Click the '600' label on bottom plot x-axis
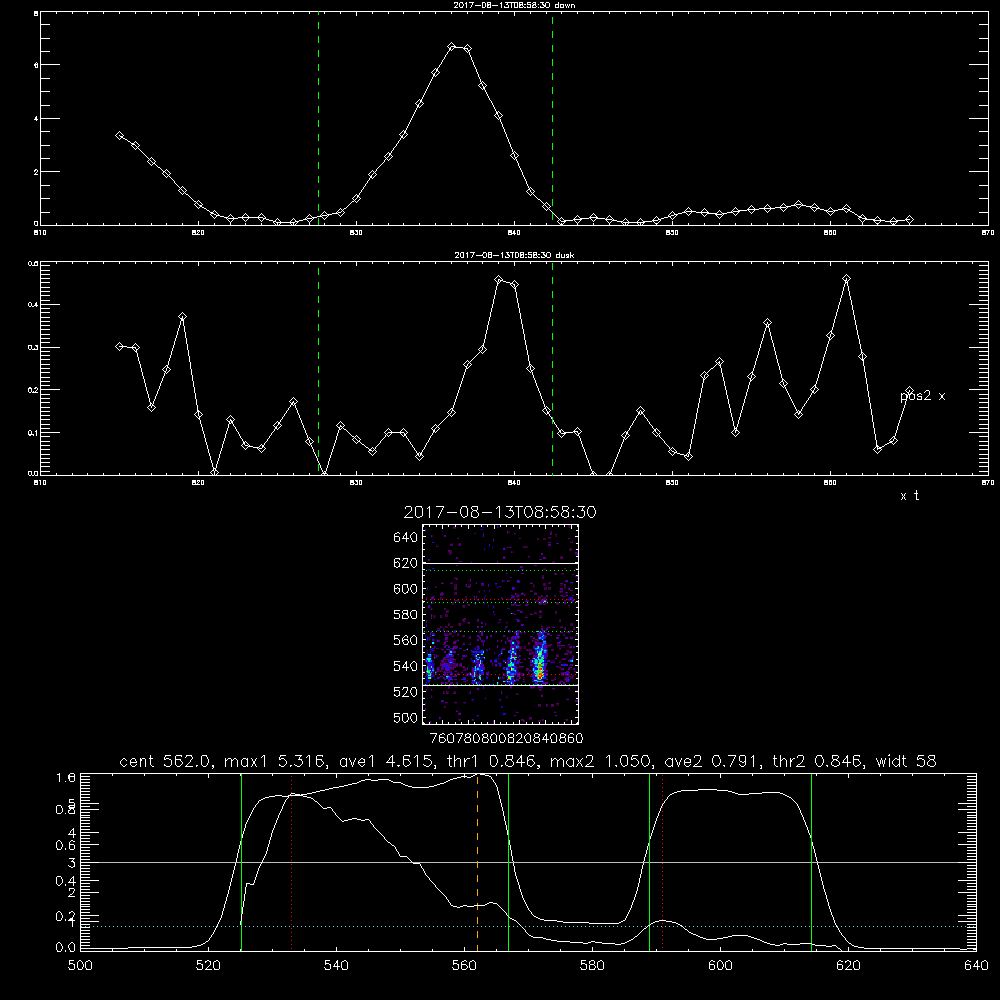Viewport: 1000px width, 1000px height. [721, 966]
